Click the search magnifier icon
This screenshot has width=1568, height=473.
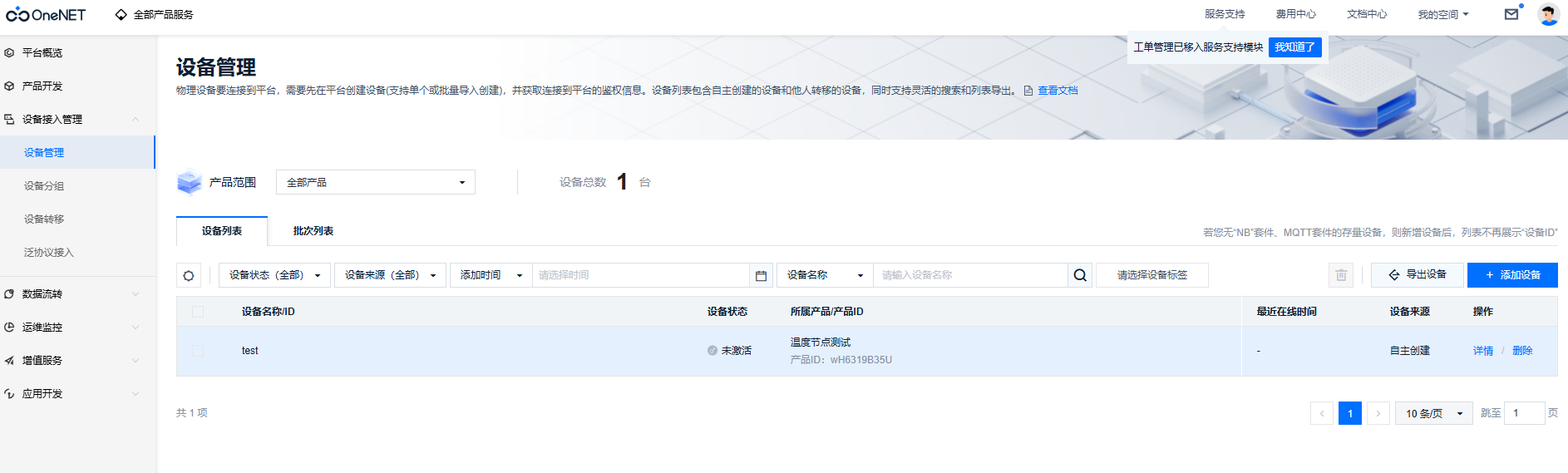1080,275
